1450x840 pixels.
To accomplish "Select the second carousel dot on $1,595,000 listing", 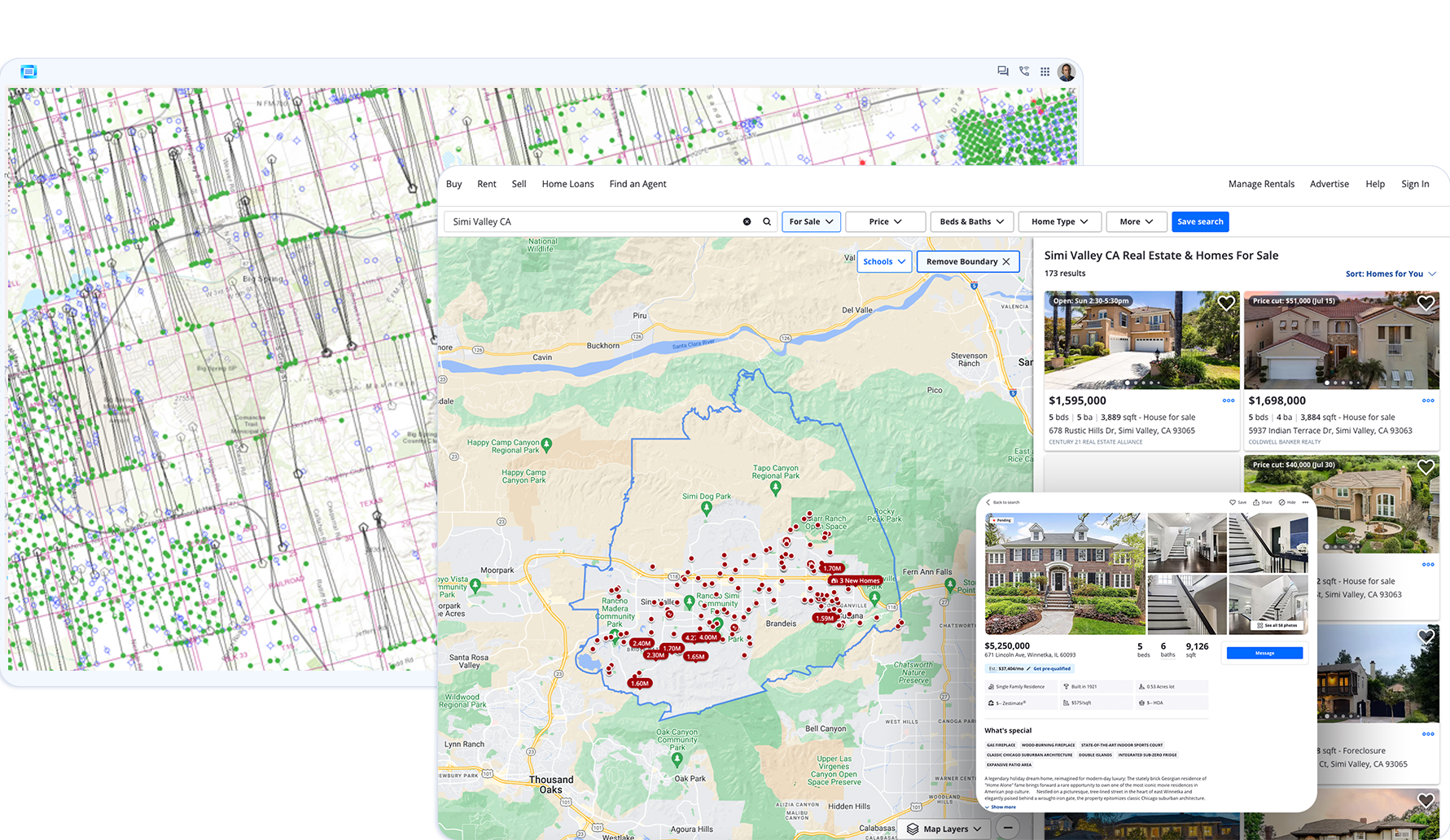I will click(1135, 383).
